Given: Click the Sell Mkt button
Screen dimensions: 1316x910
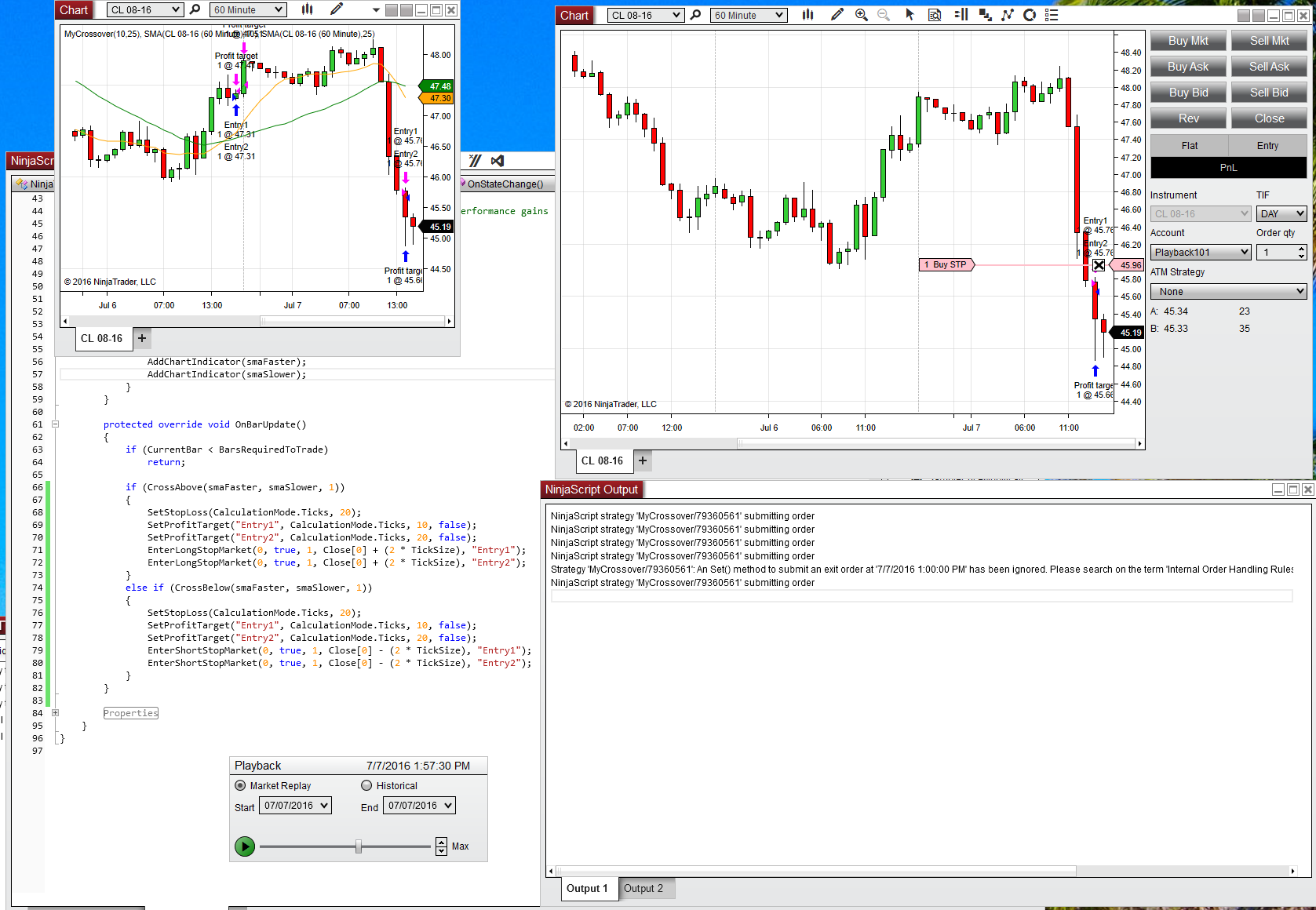Looking at the screenshot, I should point(1269,41).
